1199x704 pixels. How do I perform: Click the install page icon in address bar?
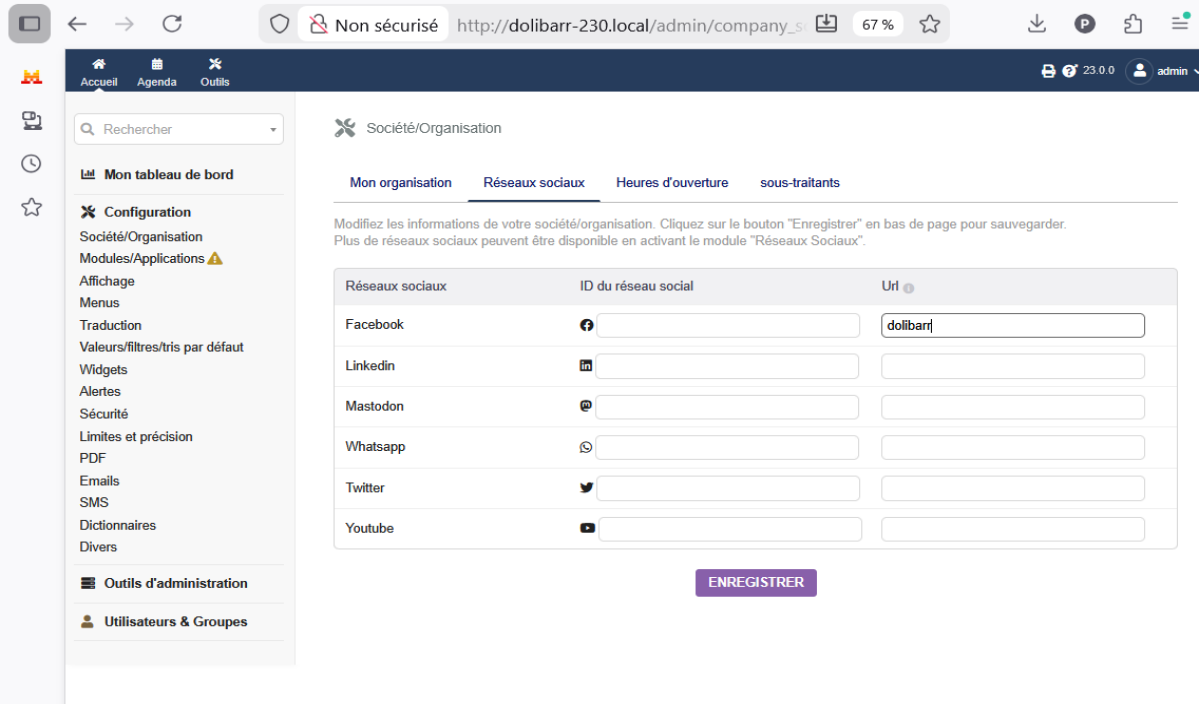[827, 24]
